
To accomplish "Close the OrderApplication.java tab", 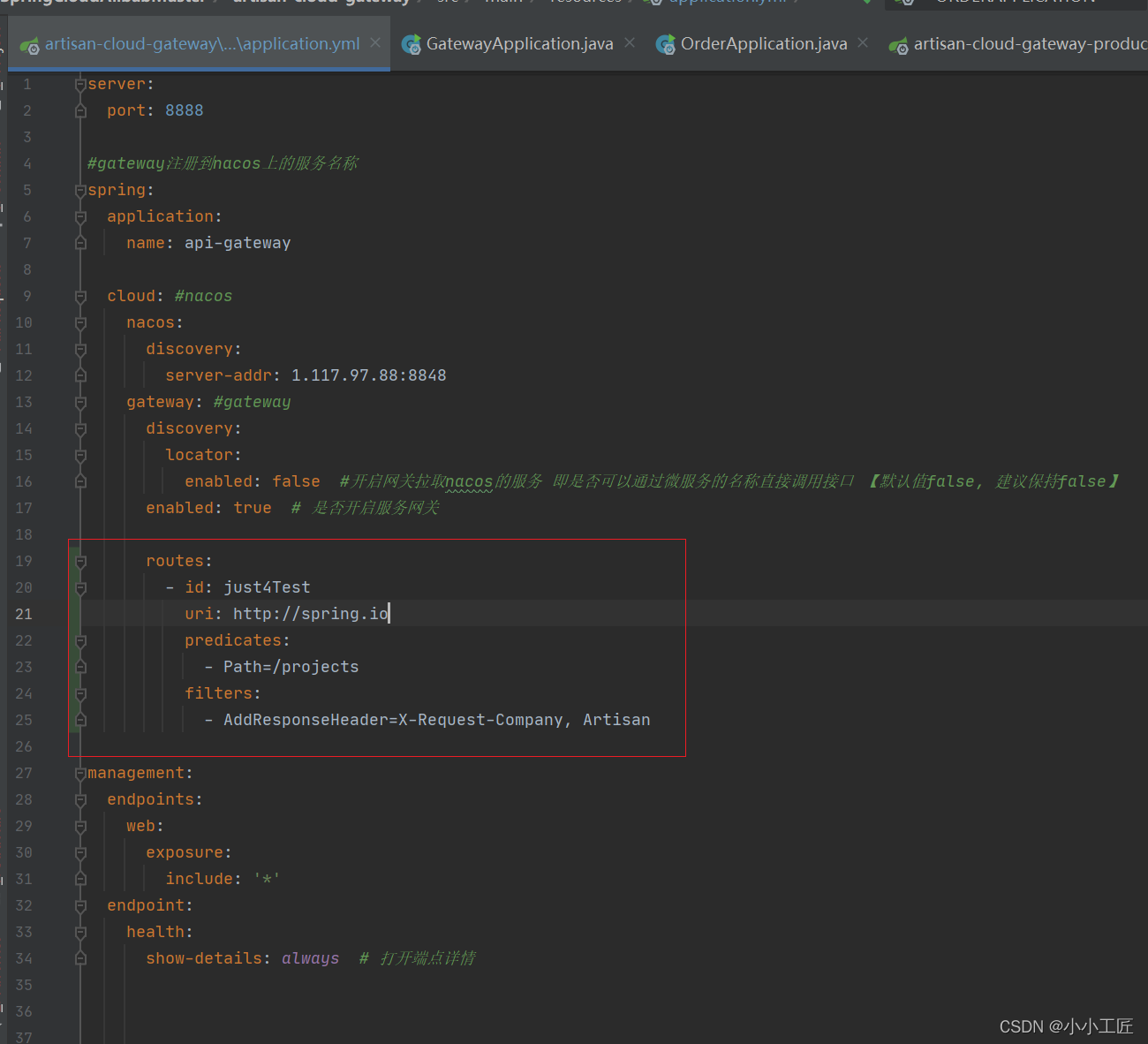I will click(863, 43).
